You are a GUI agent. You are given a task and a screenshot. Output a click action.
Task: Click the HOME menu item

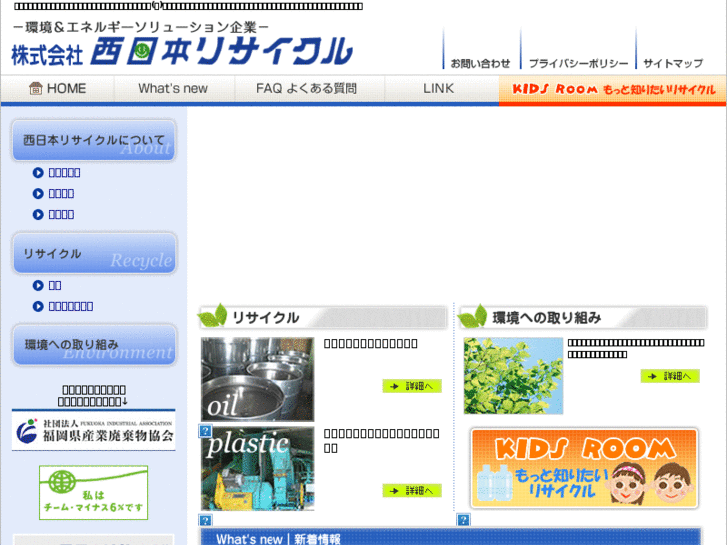coord(58,88)
